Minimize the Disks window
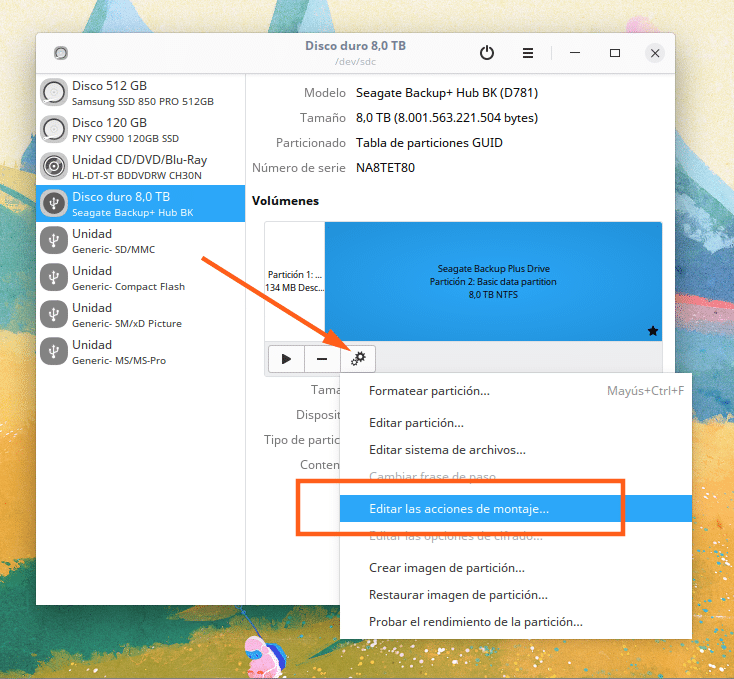Screen dimensions: 734x679 [575, 53]
